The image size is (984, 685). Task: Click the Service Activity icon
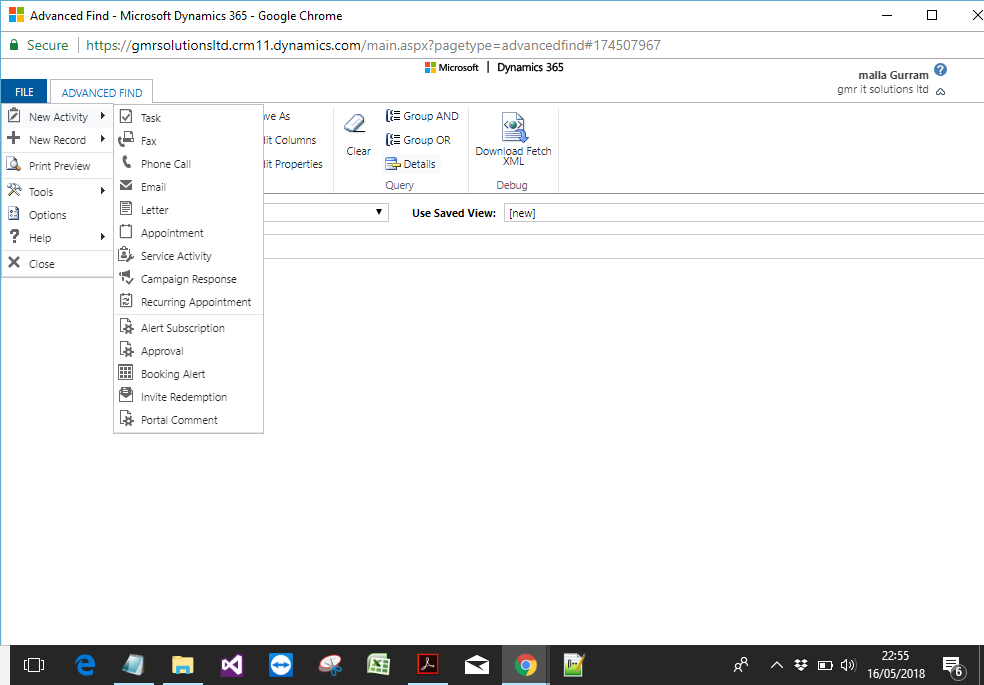[x=126, y=255]
